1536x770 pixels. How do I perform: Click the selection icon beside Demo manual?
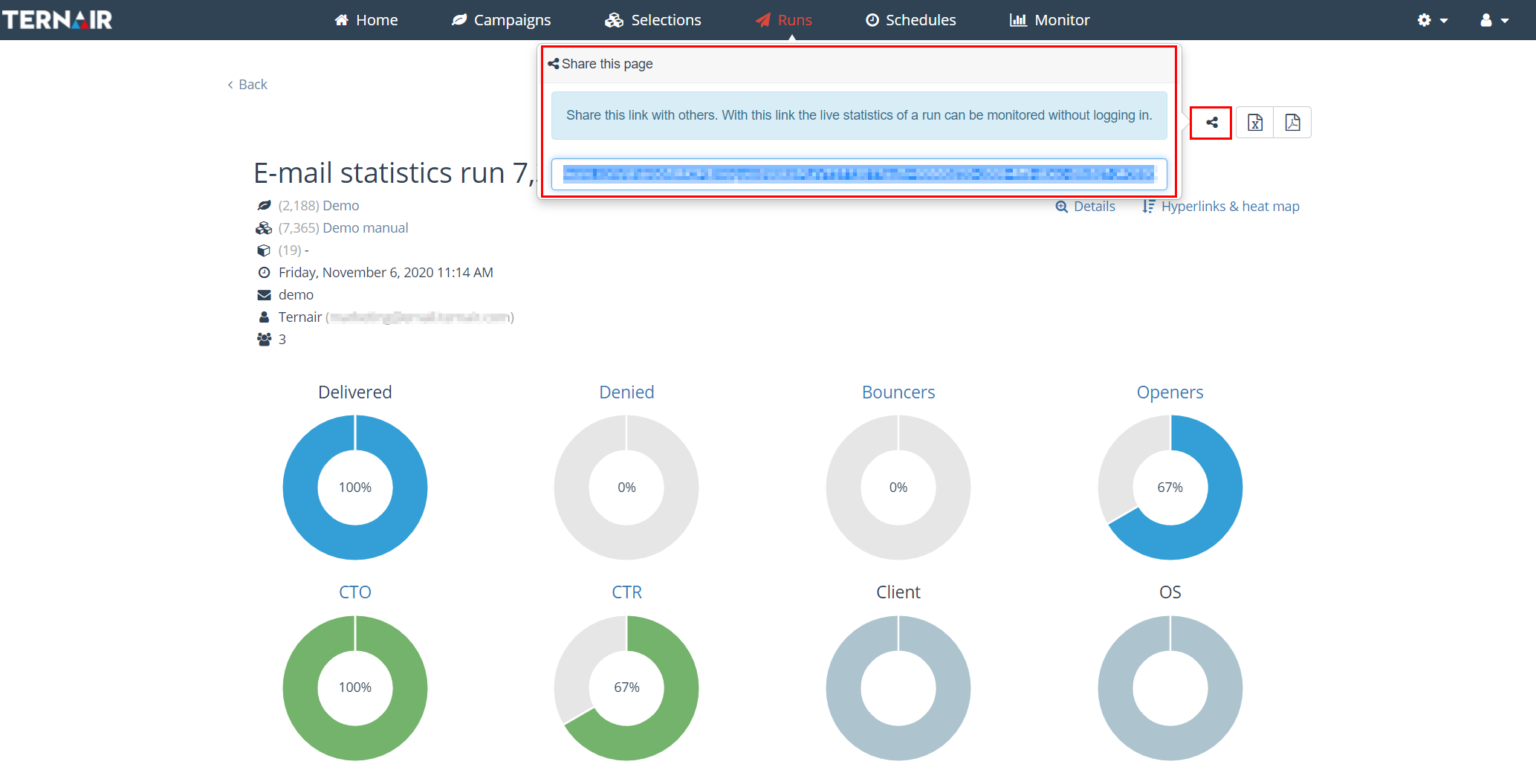[264, 228]
